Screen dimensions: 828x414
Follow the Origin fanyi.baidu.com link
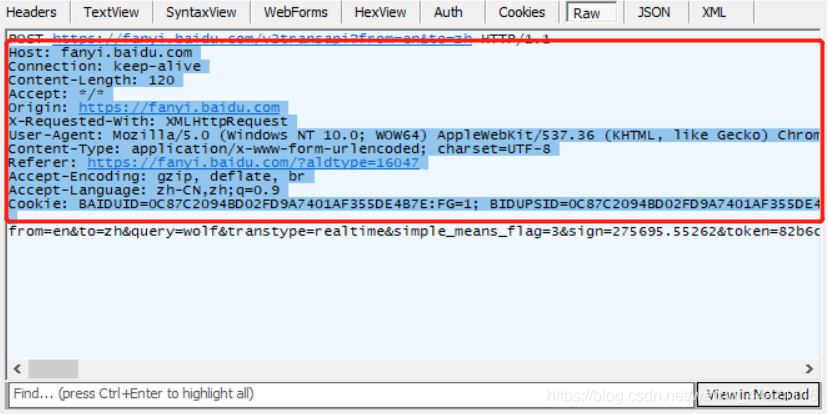pyautogui.click(x=179, y=108)
